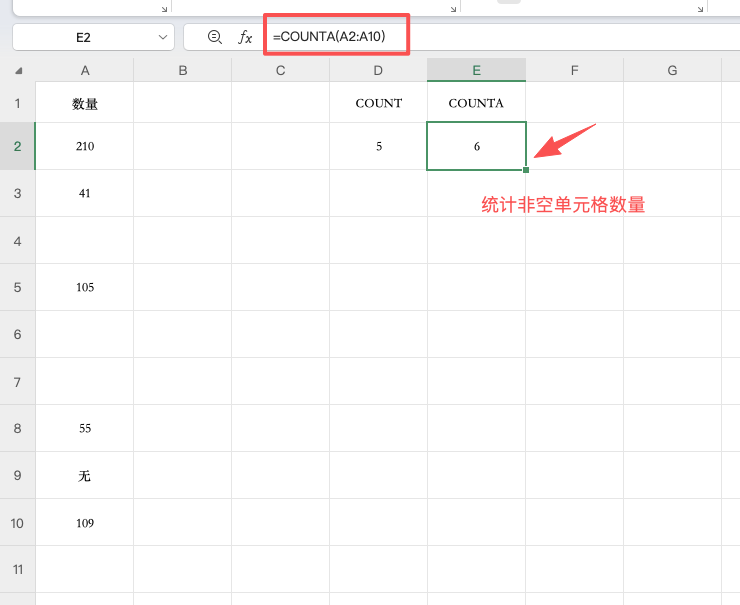Screen dimensions: 740x605
Task: Expand the Name Box dropdown arrow
Action: pyautogui.click(x=164, y=37)
